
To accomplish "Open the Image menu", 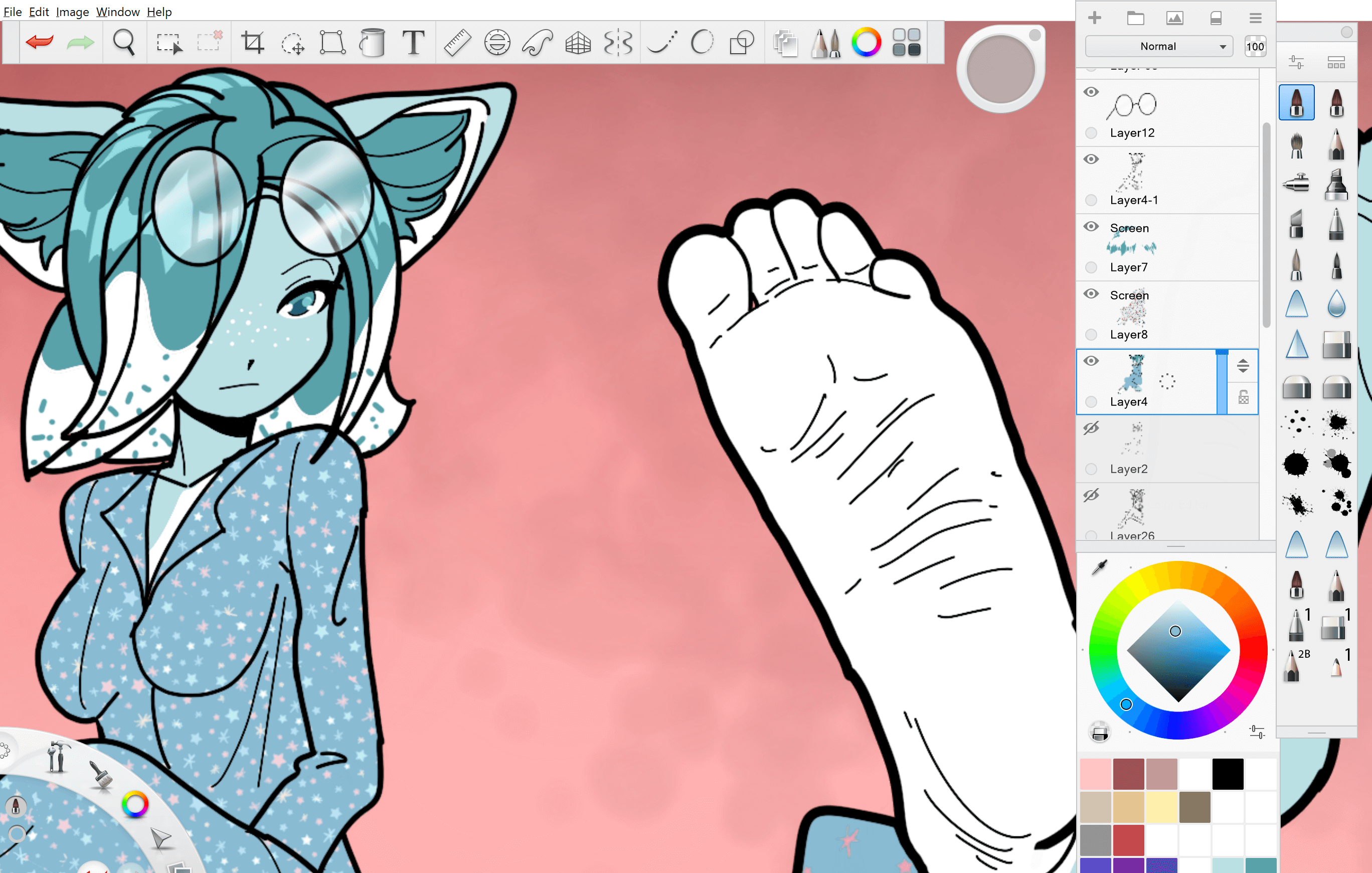I will (x=72, y=12).
